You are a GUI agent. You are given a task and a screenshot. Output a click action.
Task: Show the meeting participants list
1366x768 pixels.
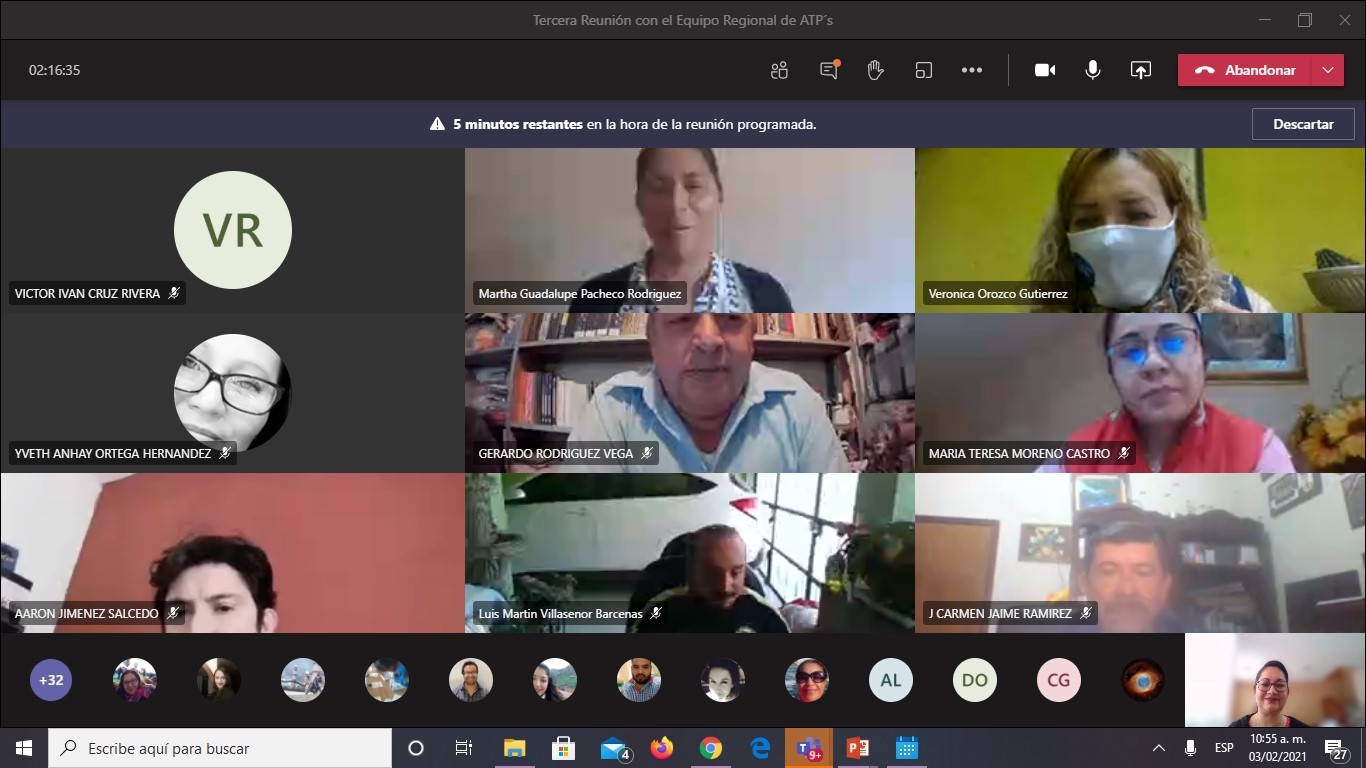point(779,70)
